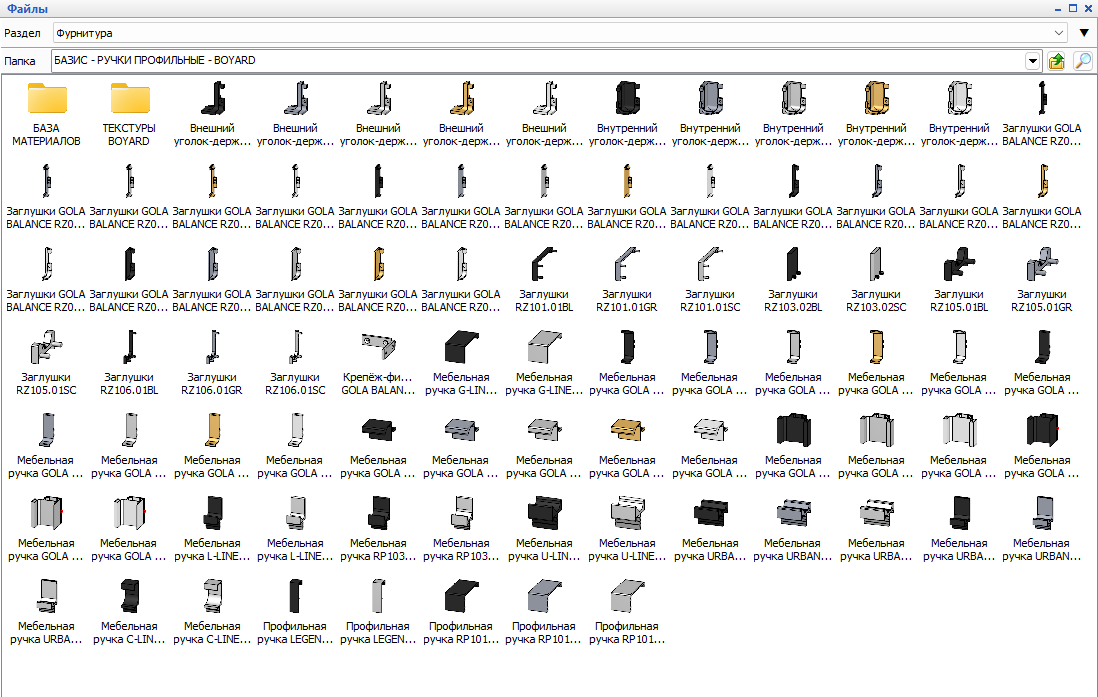This screenshot has width=1098, height=697.
Task: Select the black Внутренний уголок-держ... corner holder
Action: point(627,115)
